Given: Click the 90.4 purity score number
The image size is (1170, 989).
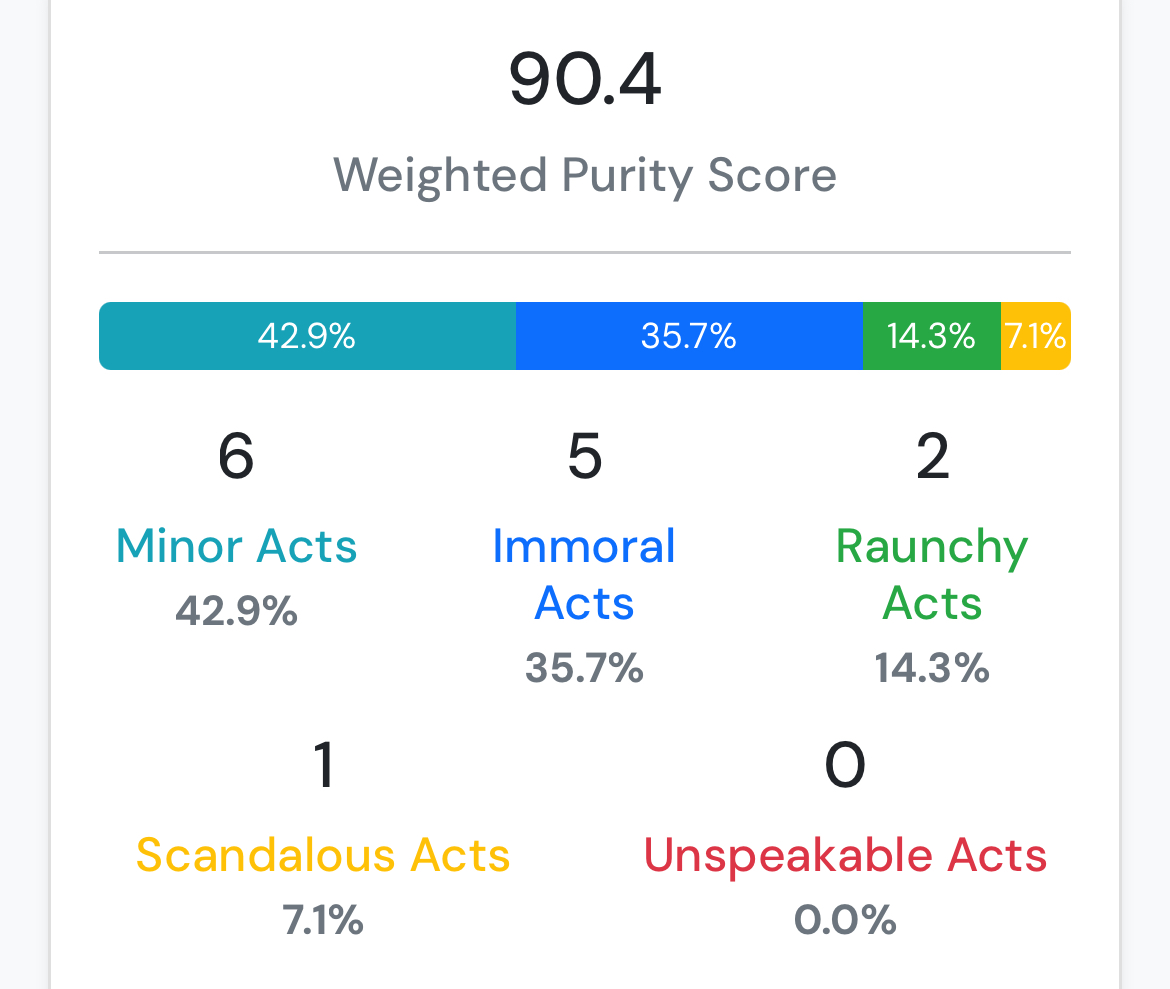Looking at the screenshot, I should coord(585,79).
